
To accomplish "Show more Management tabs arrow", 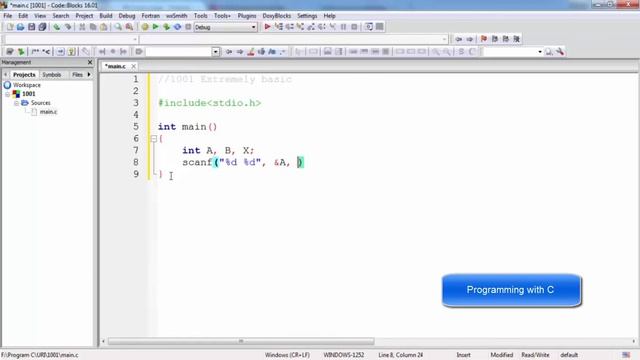I will coord(89,75).
